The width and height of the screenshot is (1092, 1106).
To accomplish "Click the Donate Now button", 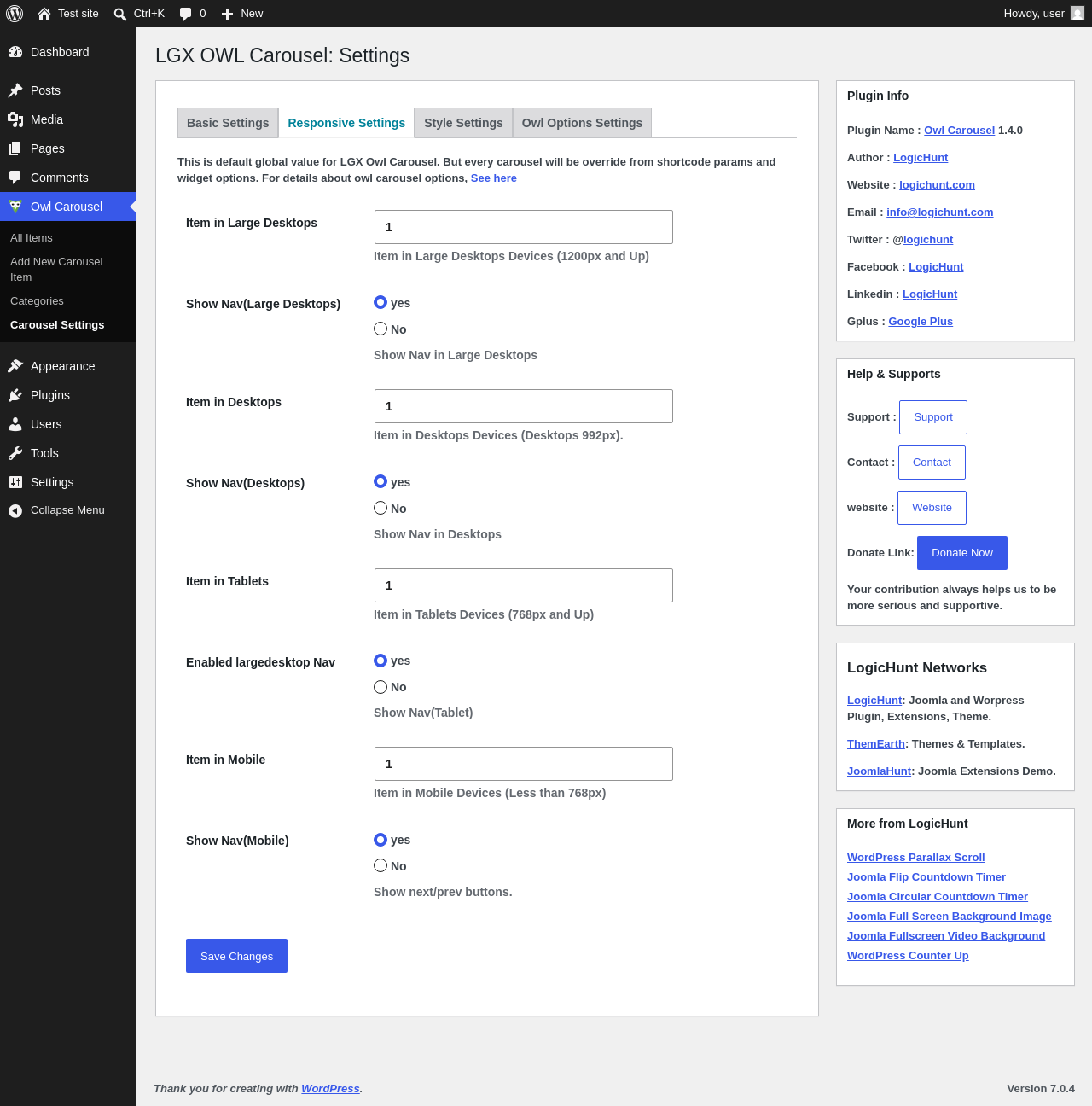I will click(962, 553).
